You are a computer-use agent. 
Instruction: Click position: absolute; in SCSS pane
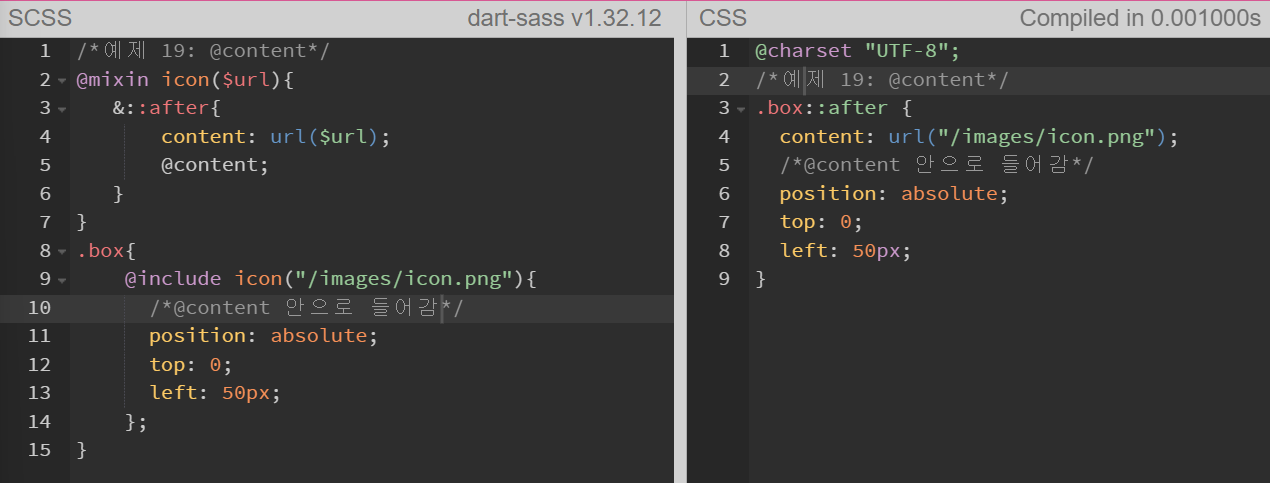(264, 336)
